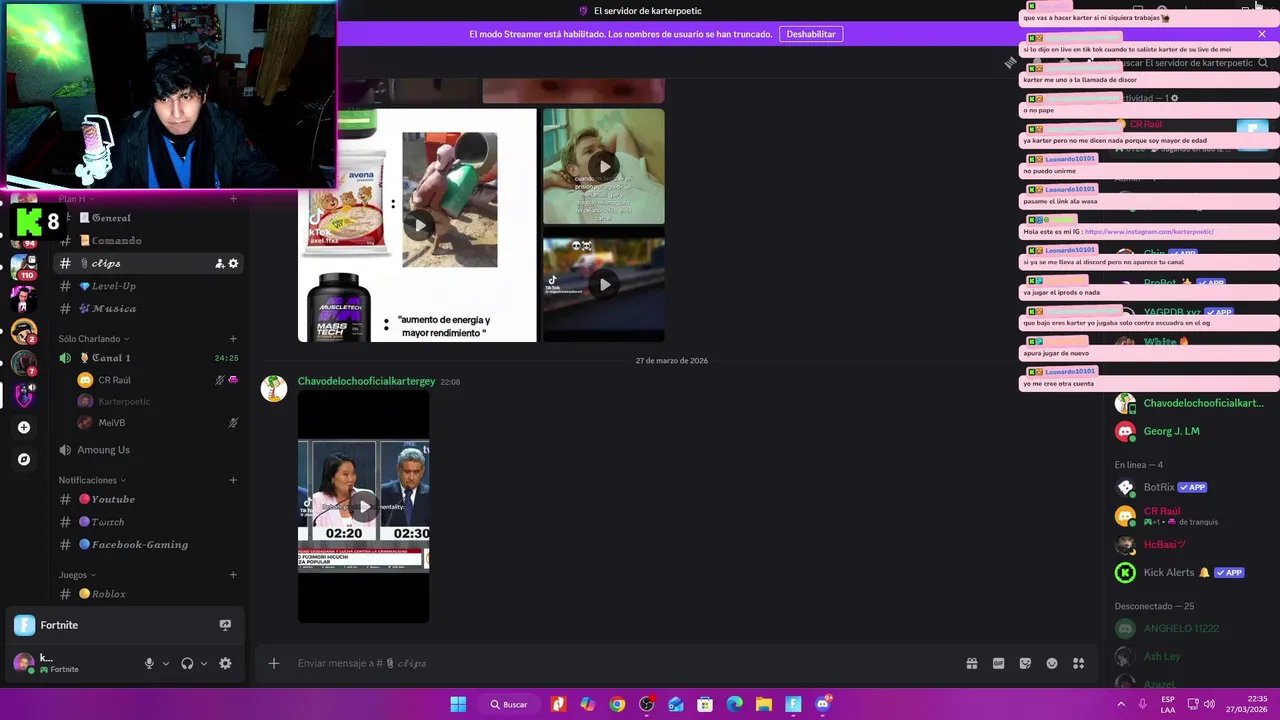Join the Amoung Us voice channel

coord(148,450)
